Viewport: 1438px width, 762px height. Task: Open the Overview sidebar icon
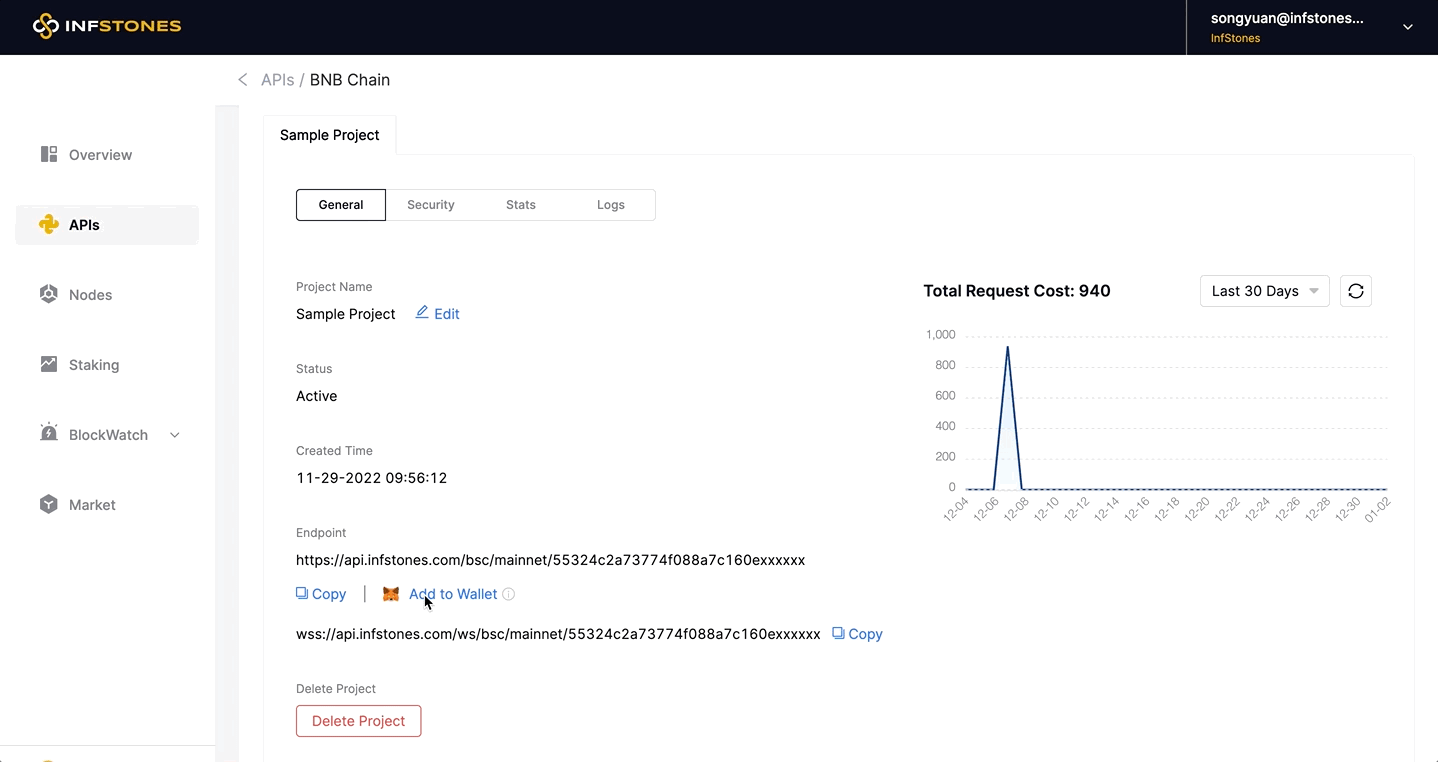(49, 154)
